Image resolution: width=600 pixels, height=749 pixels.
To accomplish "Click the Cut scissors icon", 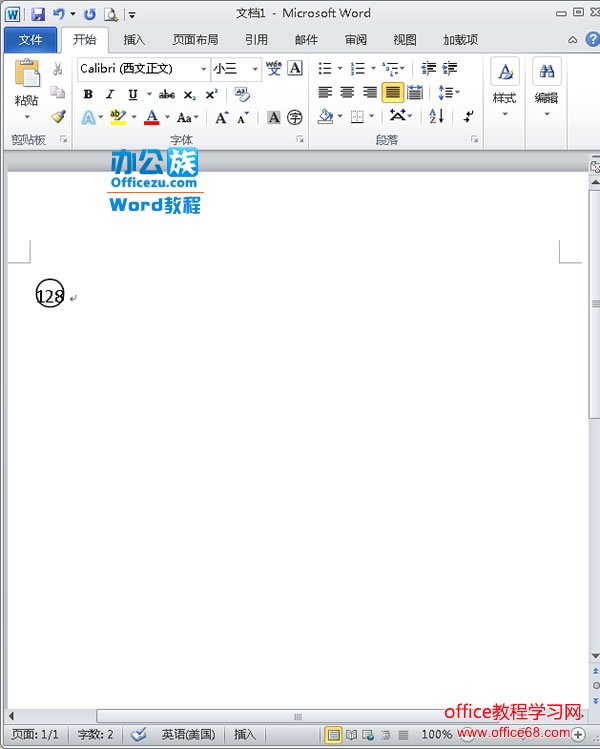I will point(58,69).
